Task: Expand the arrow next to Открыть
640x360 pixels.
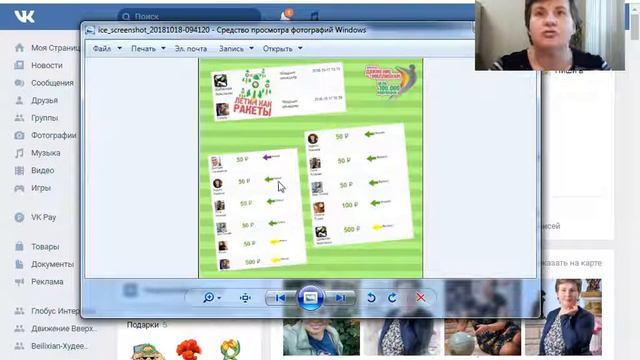Action: pyautogui.click(x=300, y=48)
